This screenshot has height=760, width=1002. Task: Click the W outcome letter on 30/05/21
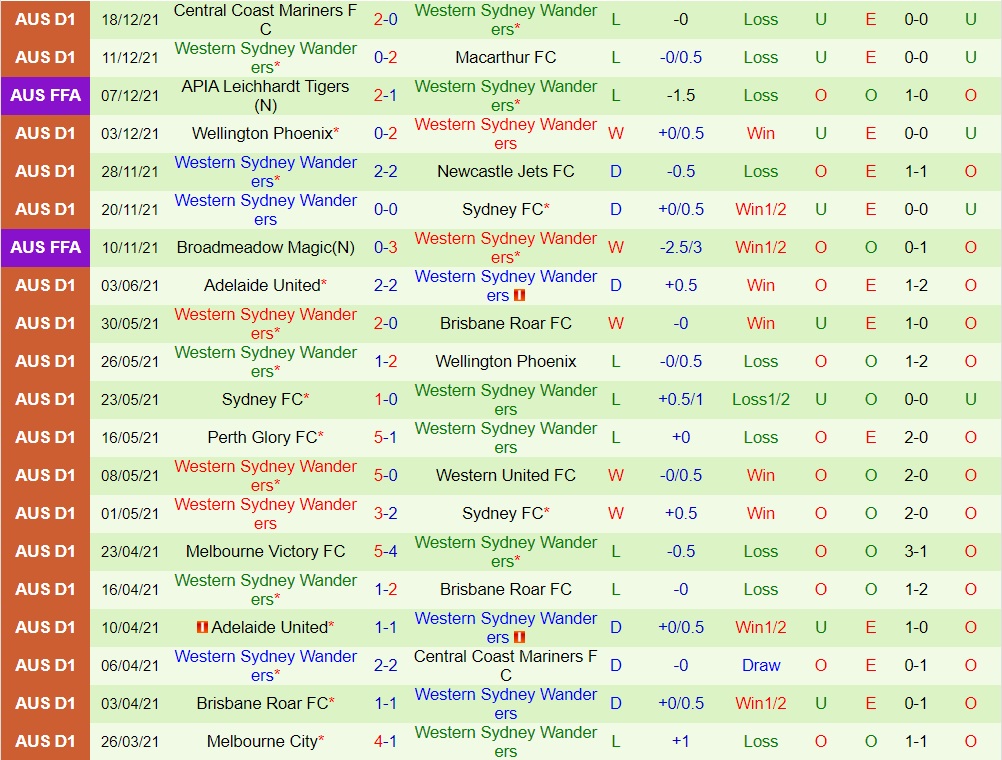coord(615,323)
